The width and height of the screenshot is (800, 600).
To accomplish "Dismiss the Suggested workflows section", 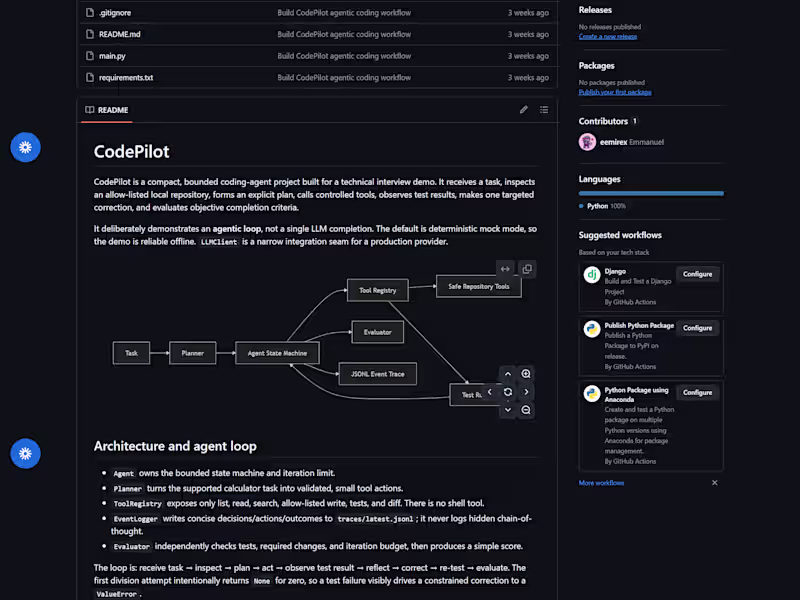I will click(715, 483).
